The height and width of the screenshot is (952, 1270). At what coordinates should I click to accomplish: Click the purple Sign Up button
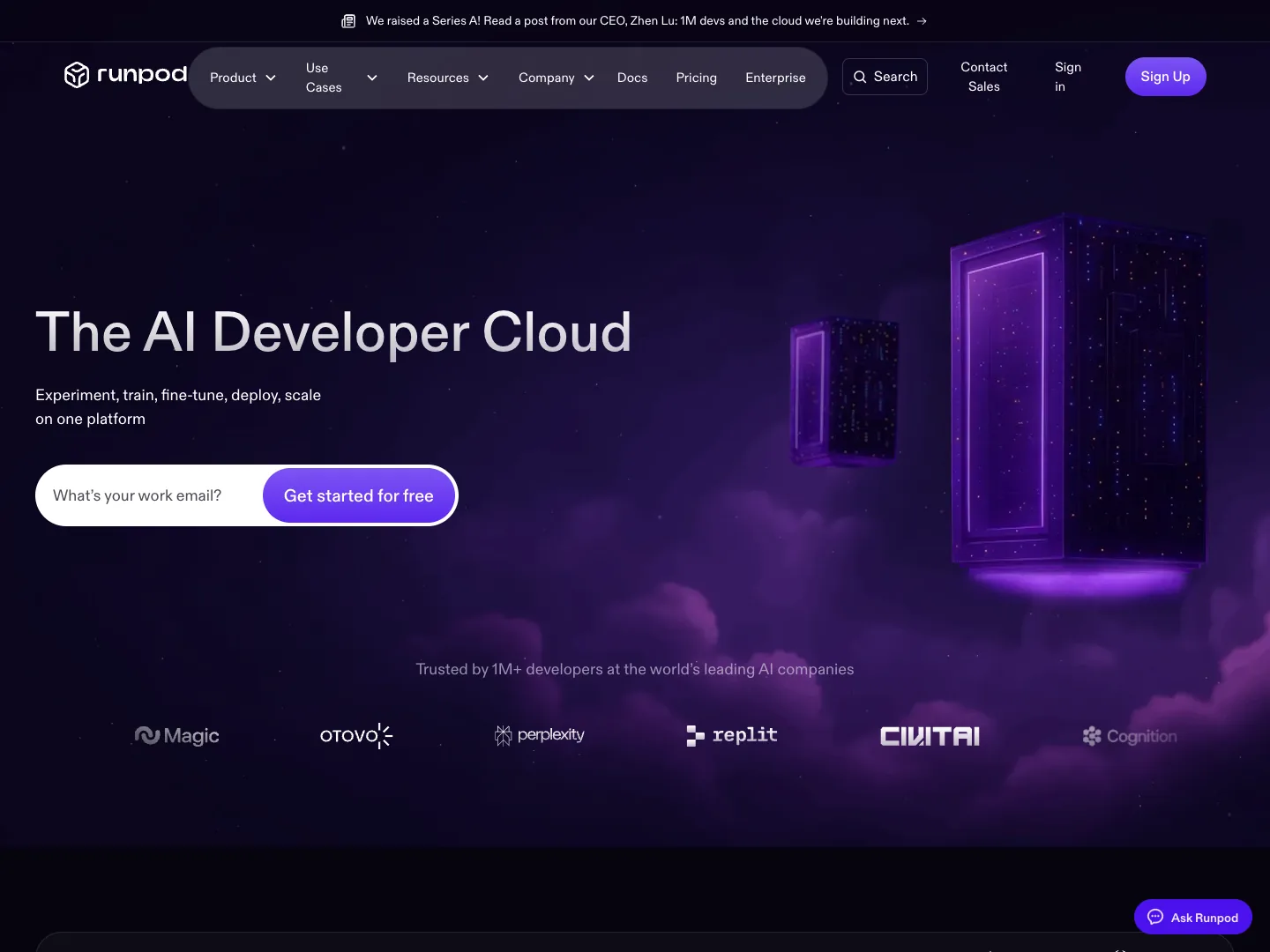1165,77
